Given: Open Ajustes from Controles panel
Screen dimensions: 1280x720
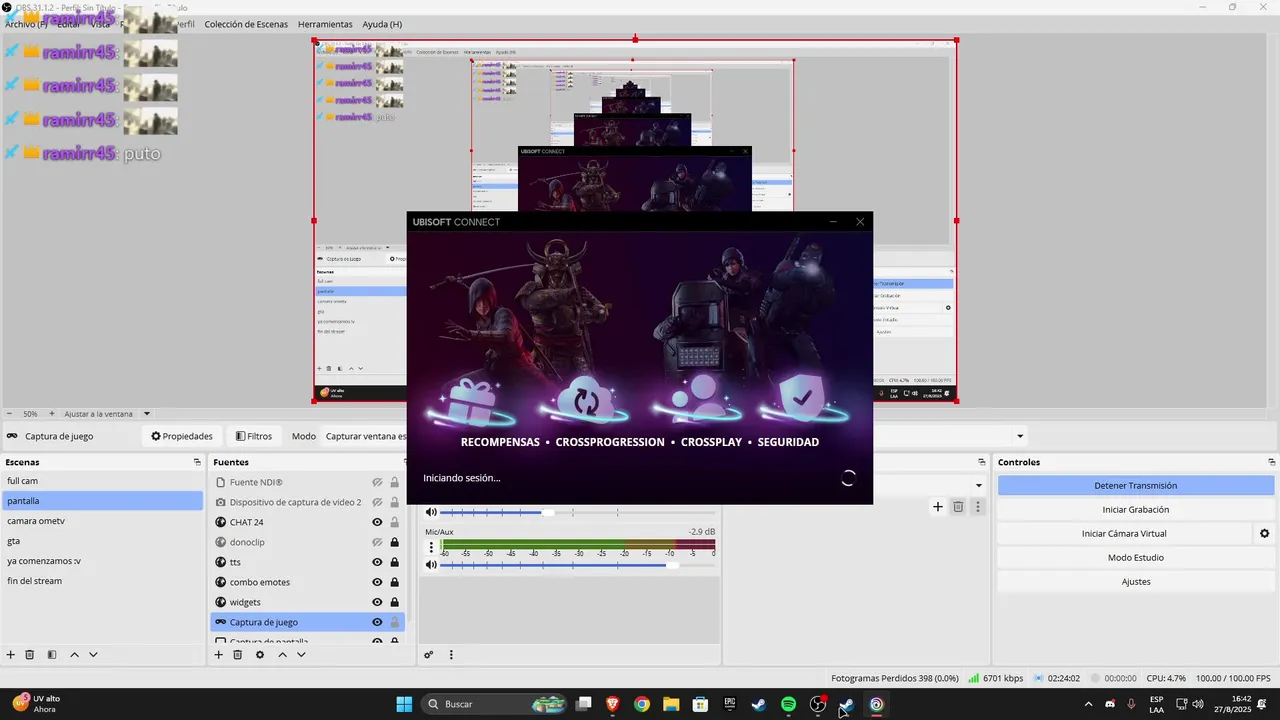Looking at the screenshot, I should point(1135,581).
